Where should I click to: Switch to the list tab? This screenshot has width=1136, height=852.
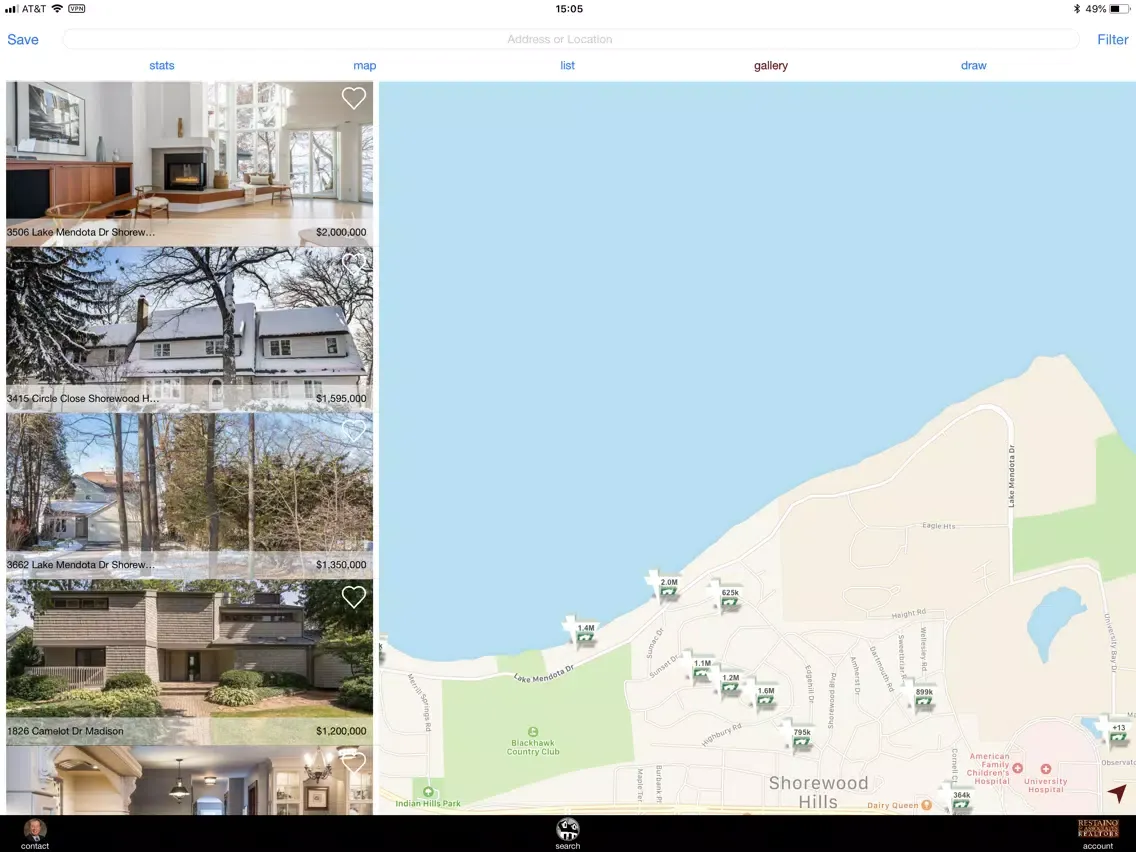(x=567, y=65)
